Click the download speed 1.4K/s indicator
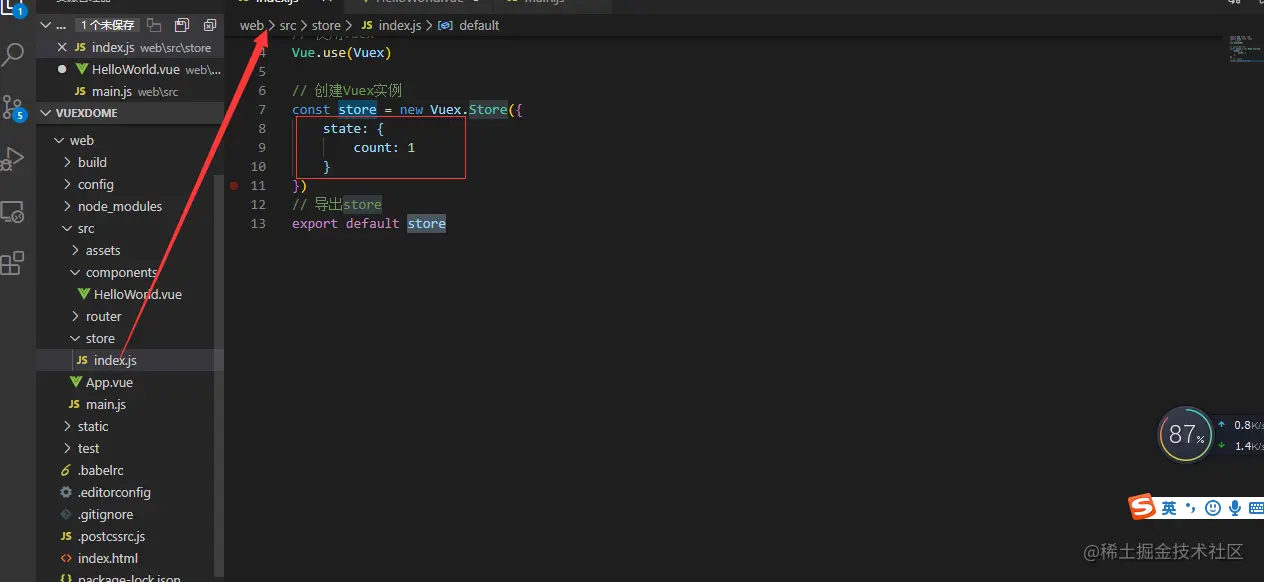The width and height of the screenshot is (1264, 582). pyautogui.click(x=1241, y=446)
